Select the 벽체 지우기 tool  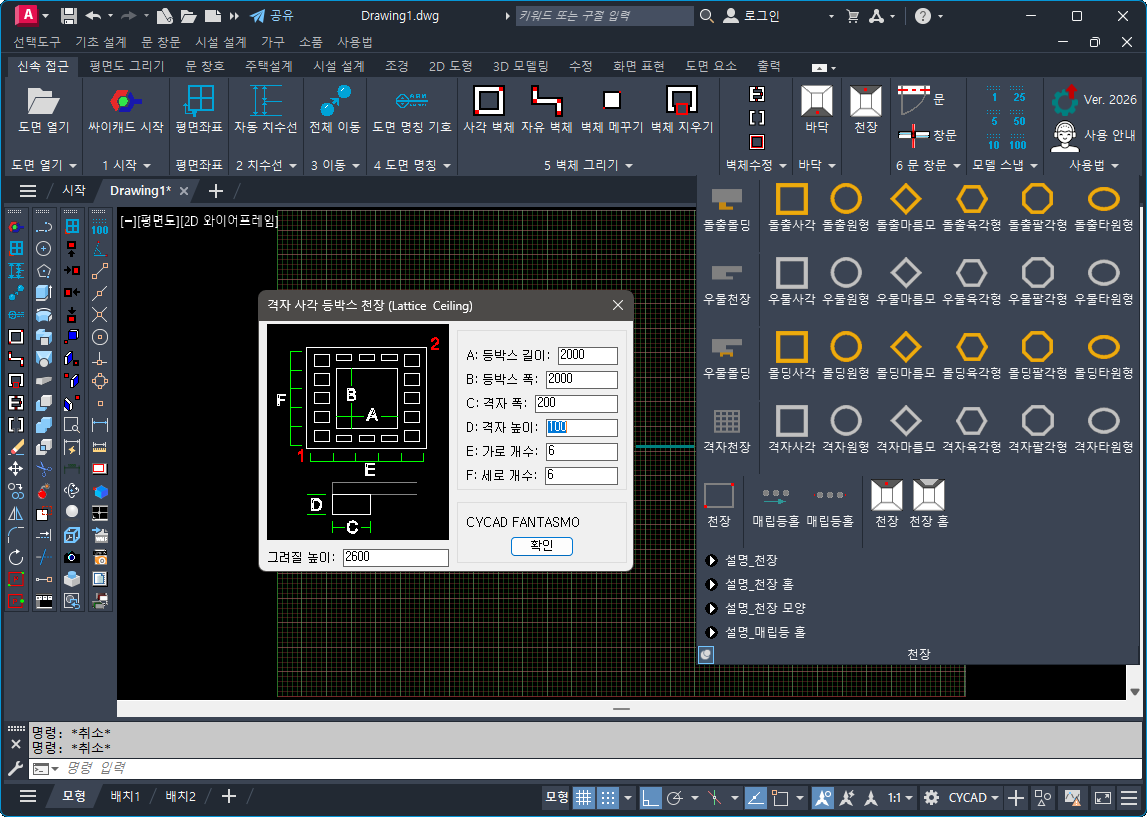tap(681, 101)
